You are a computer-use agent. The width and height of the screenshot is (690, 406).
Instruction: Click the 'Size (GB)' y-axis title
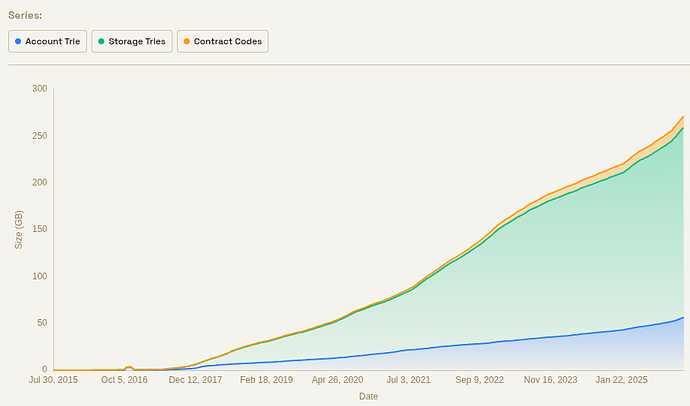coord(18,228)
